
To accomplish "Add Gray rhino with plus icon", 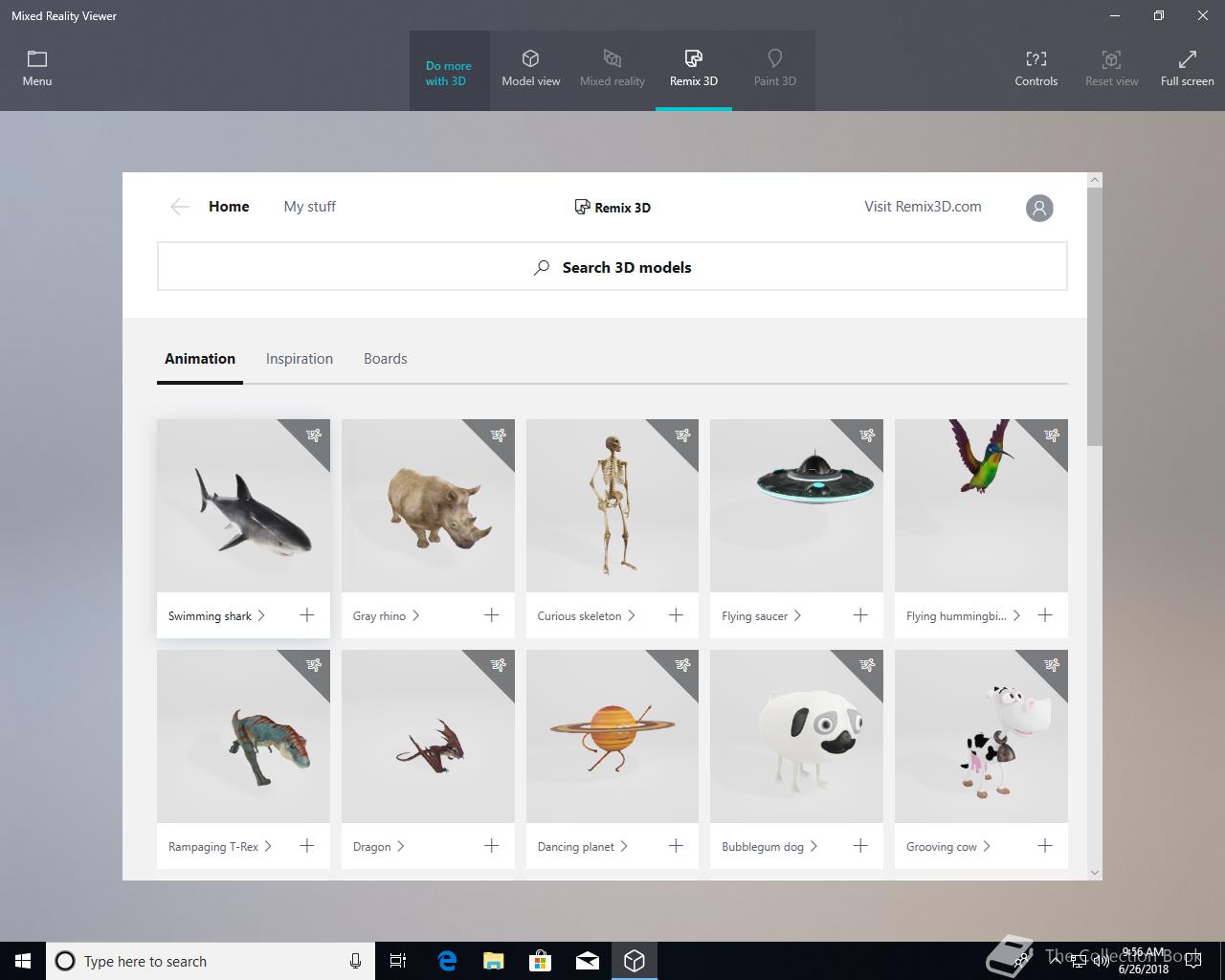I will click(492, 615).
